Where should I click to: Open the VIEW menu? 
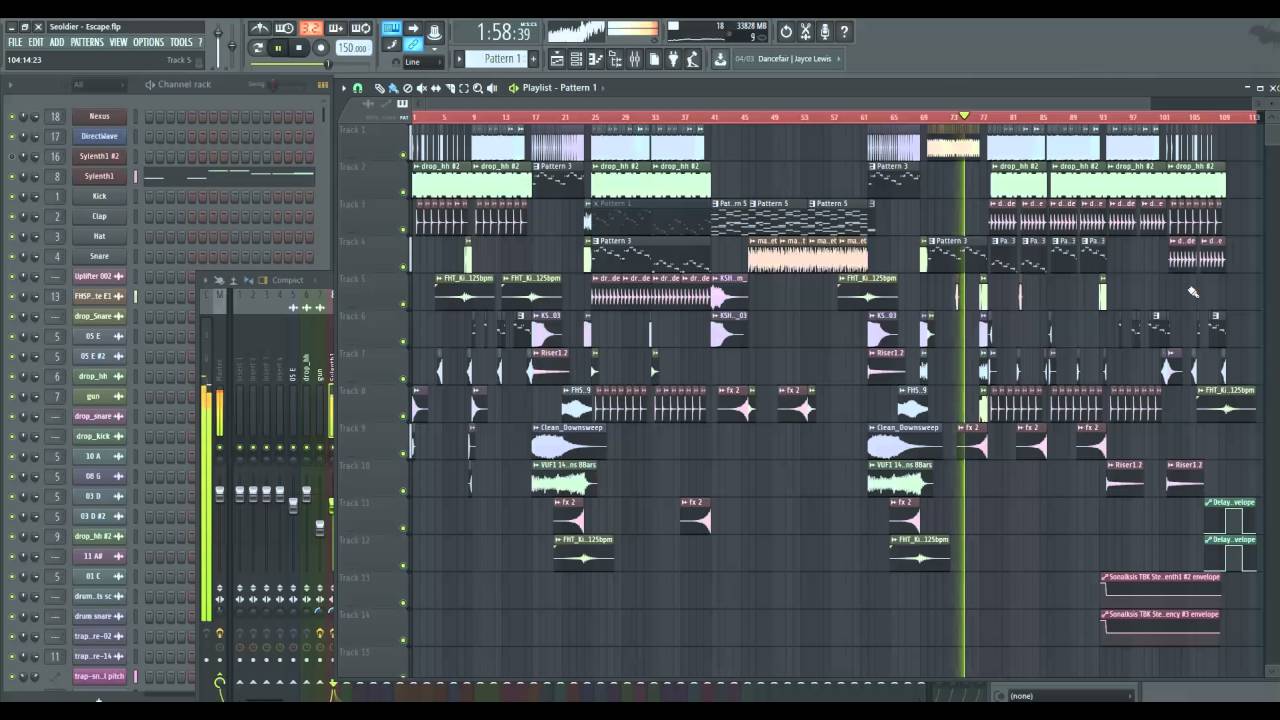[x=119, y=43]
